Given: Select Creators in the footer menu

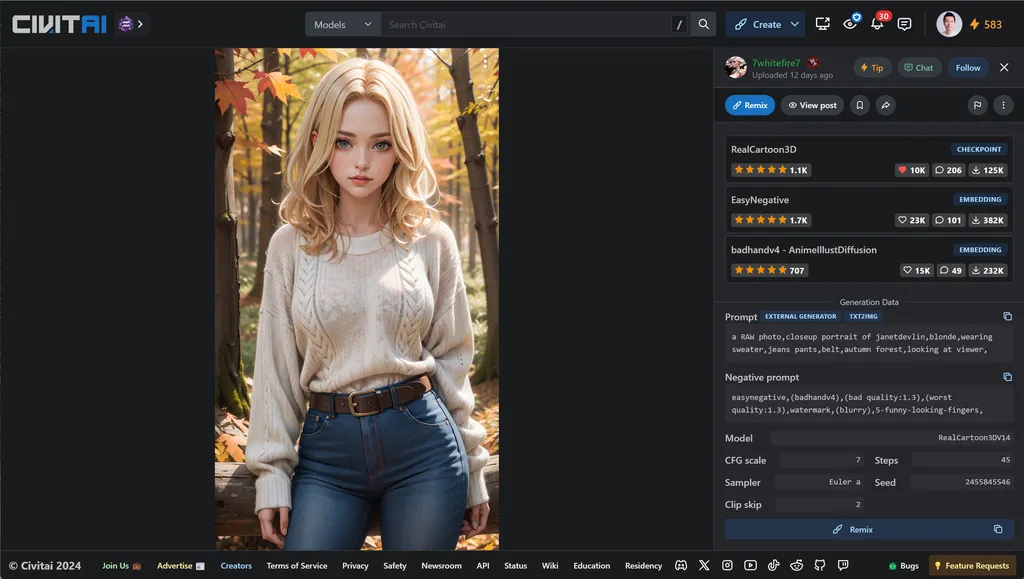Looking at the screenshot, I should [x=236, y=565].
